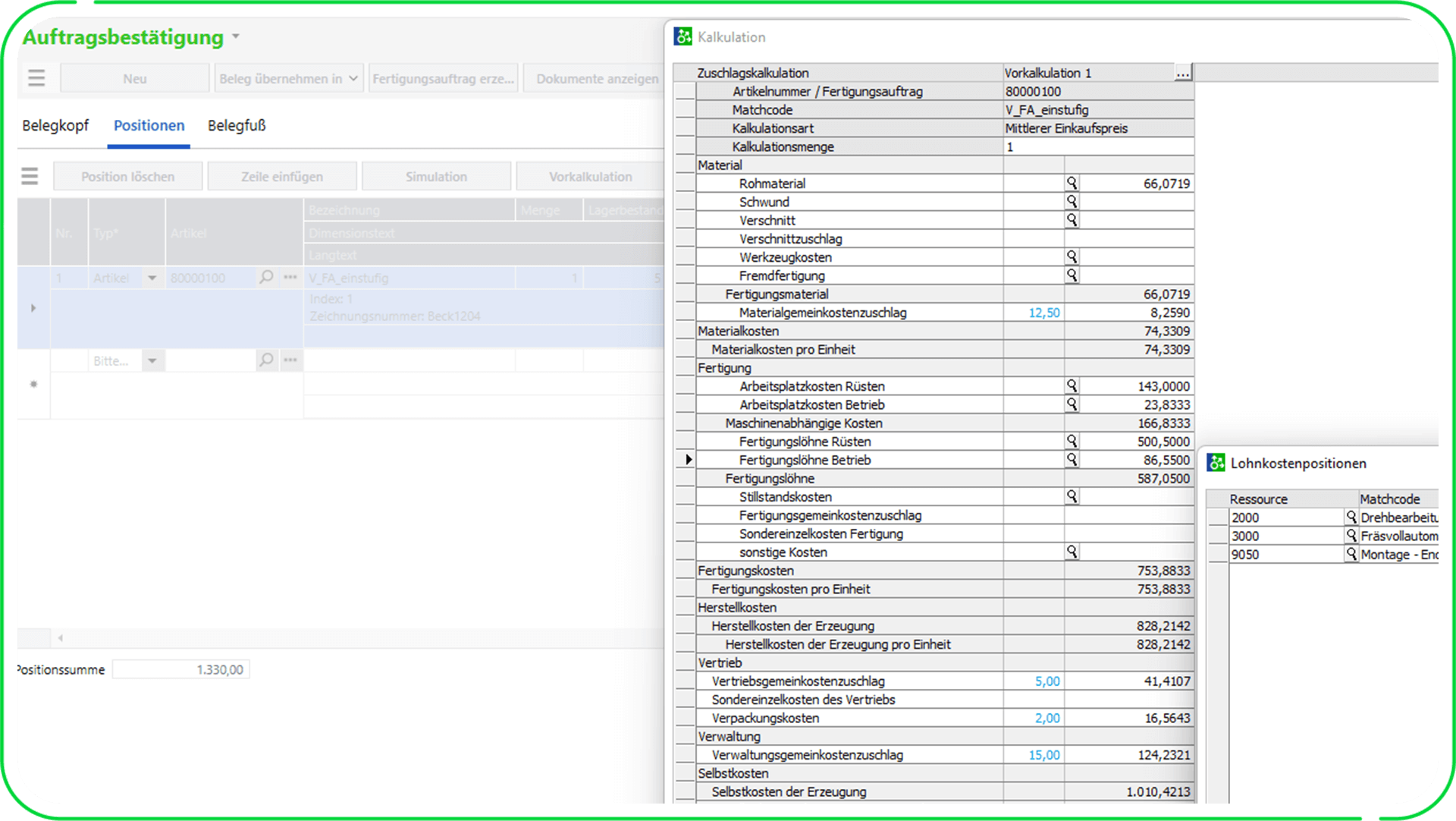Click the ellipsis button next to Vorkalkulation 1

[1183, 73]
